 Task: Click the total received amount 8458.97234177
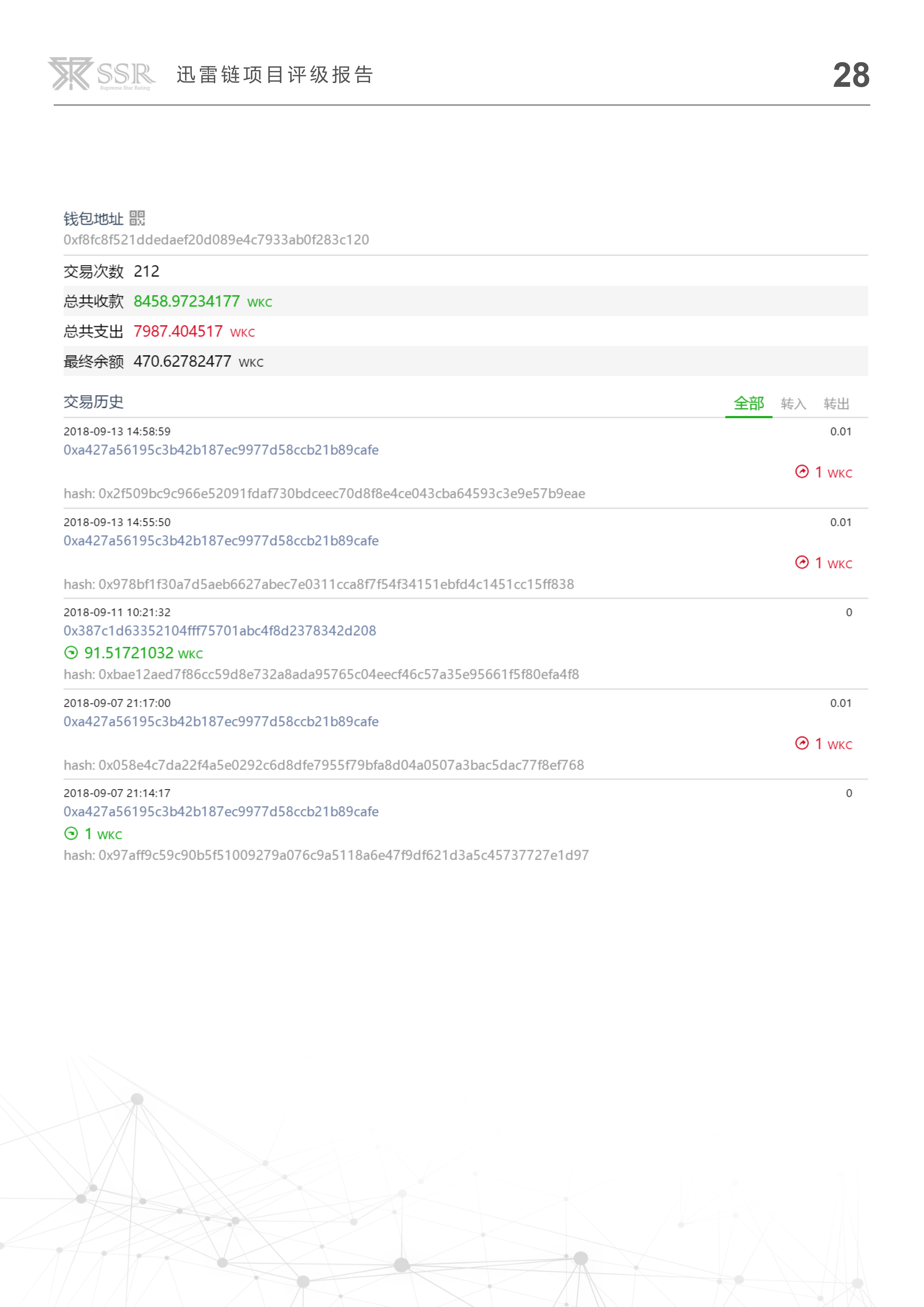click(x=187, y=301)
